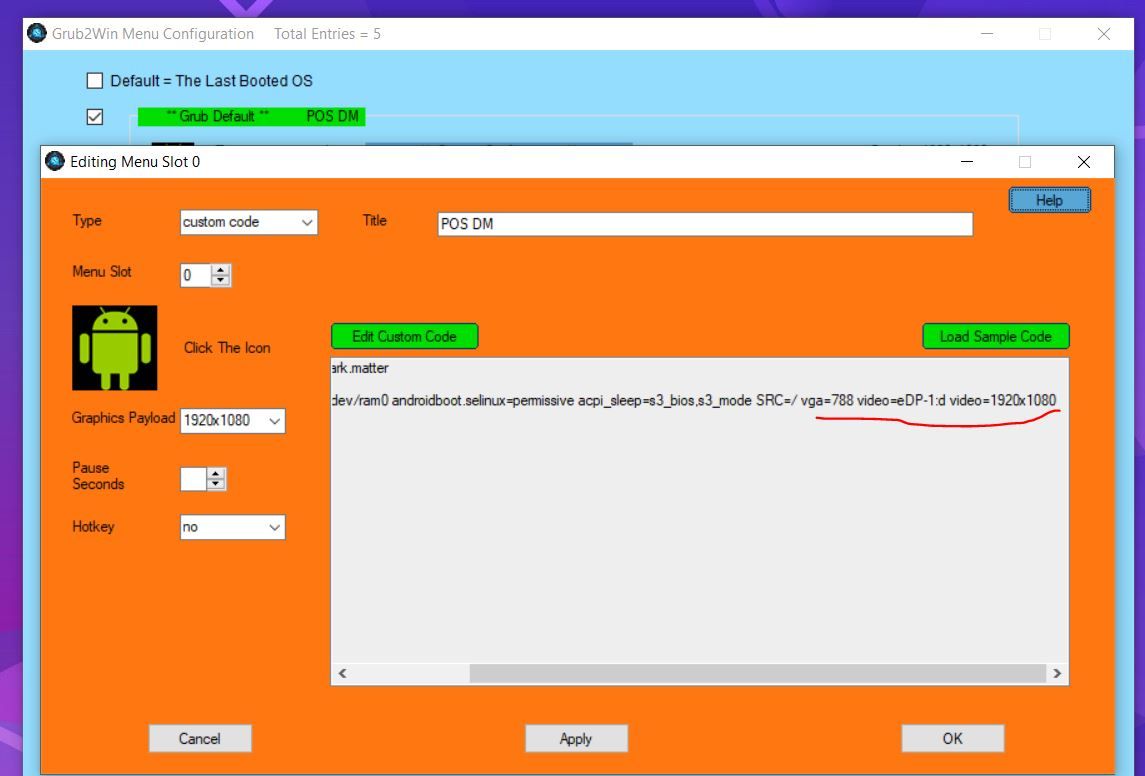Cancel editing the menu slot
The height and width of the screenshot is (776, 1145).
[199, 739]
